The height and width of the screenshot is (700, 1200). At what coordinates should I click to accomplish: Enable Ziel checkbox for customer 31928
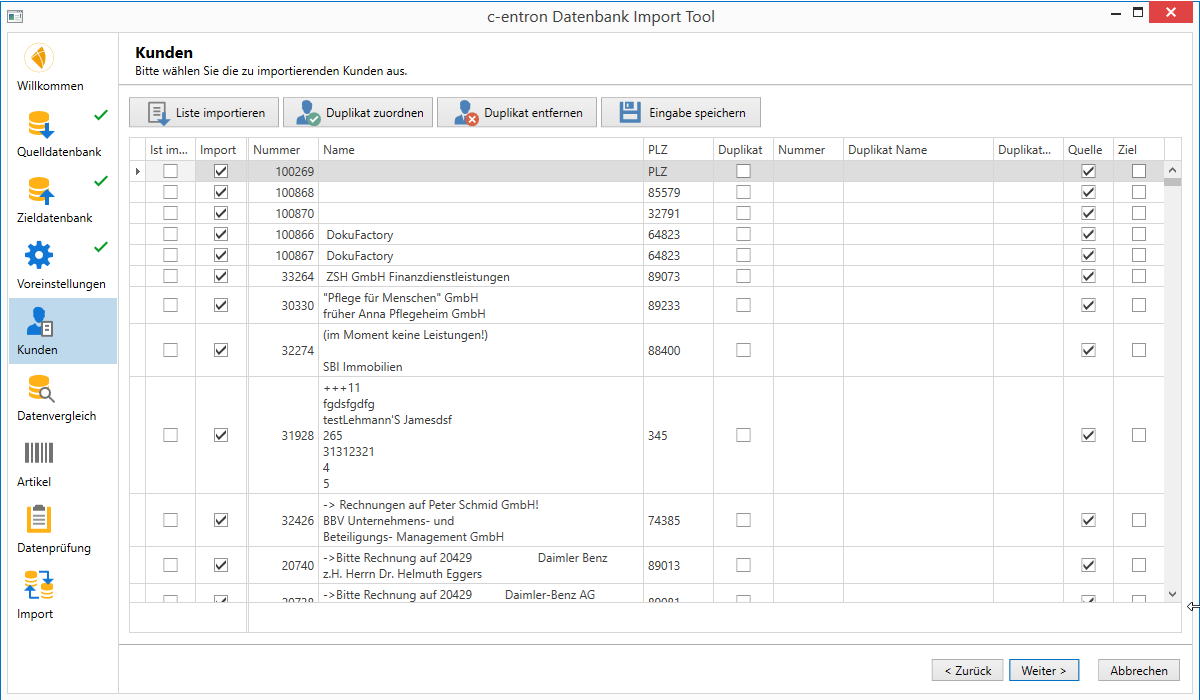(1138, 435)
